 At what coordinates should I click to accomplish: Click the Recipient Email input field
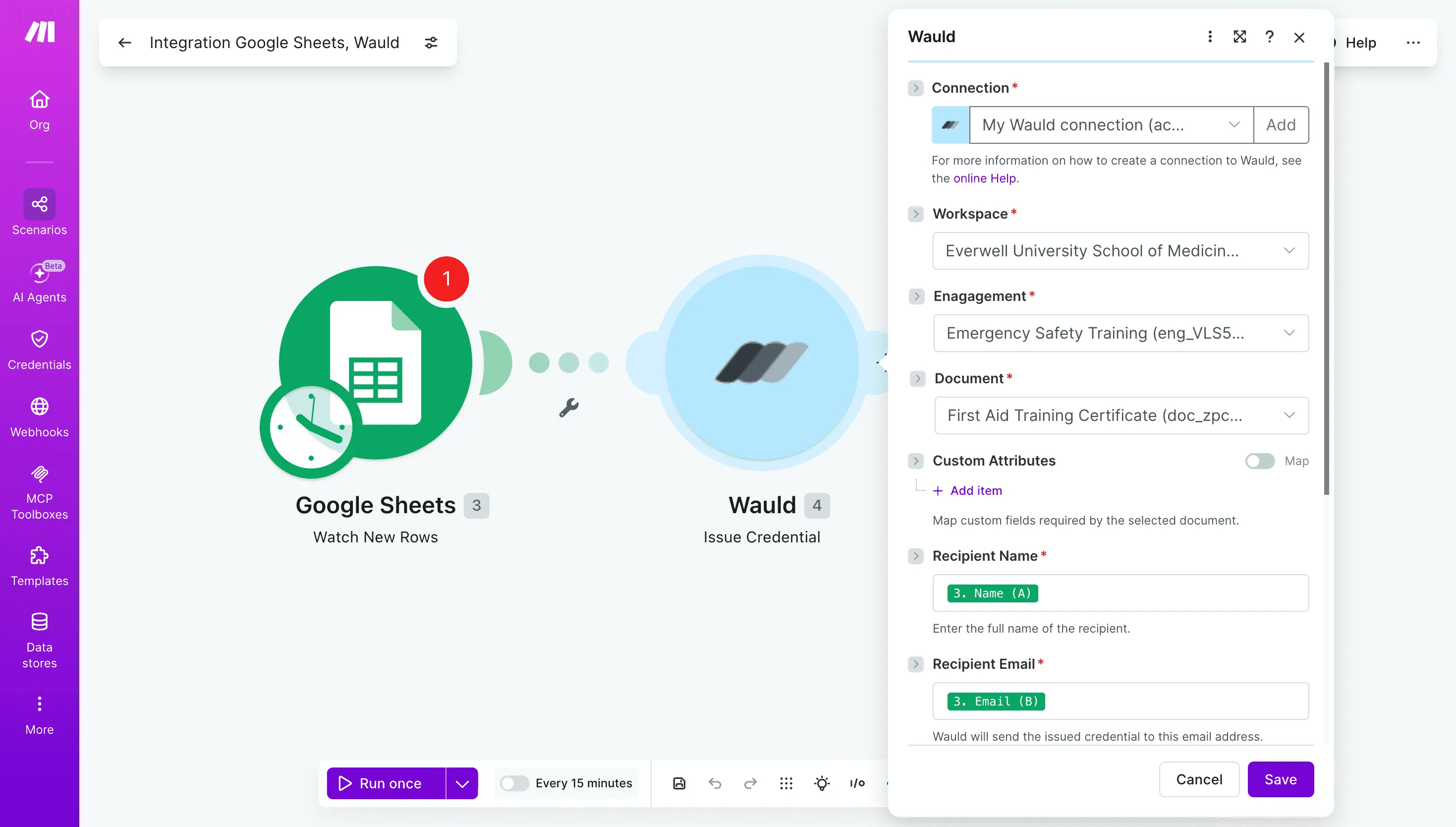1120,701
